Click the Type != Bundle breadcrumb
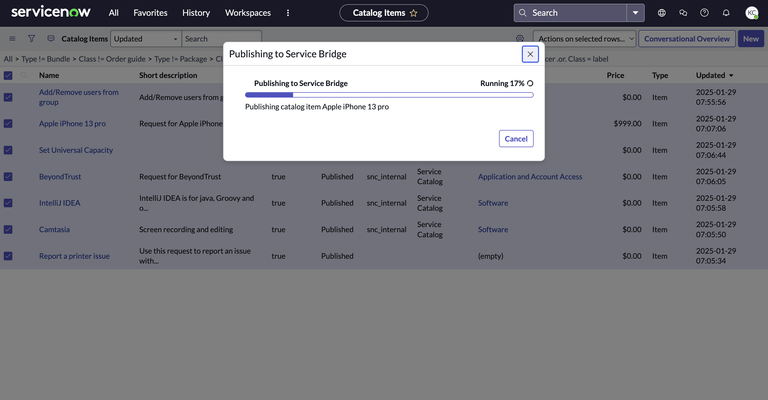The height and width of the screenshot is (400, 768). (x=46, y=59)
